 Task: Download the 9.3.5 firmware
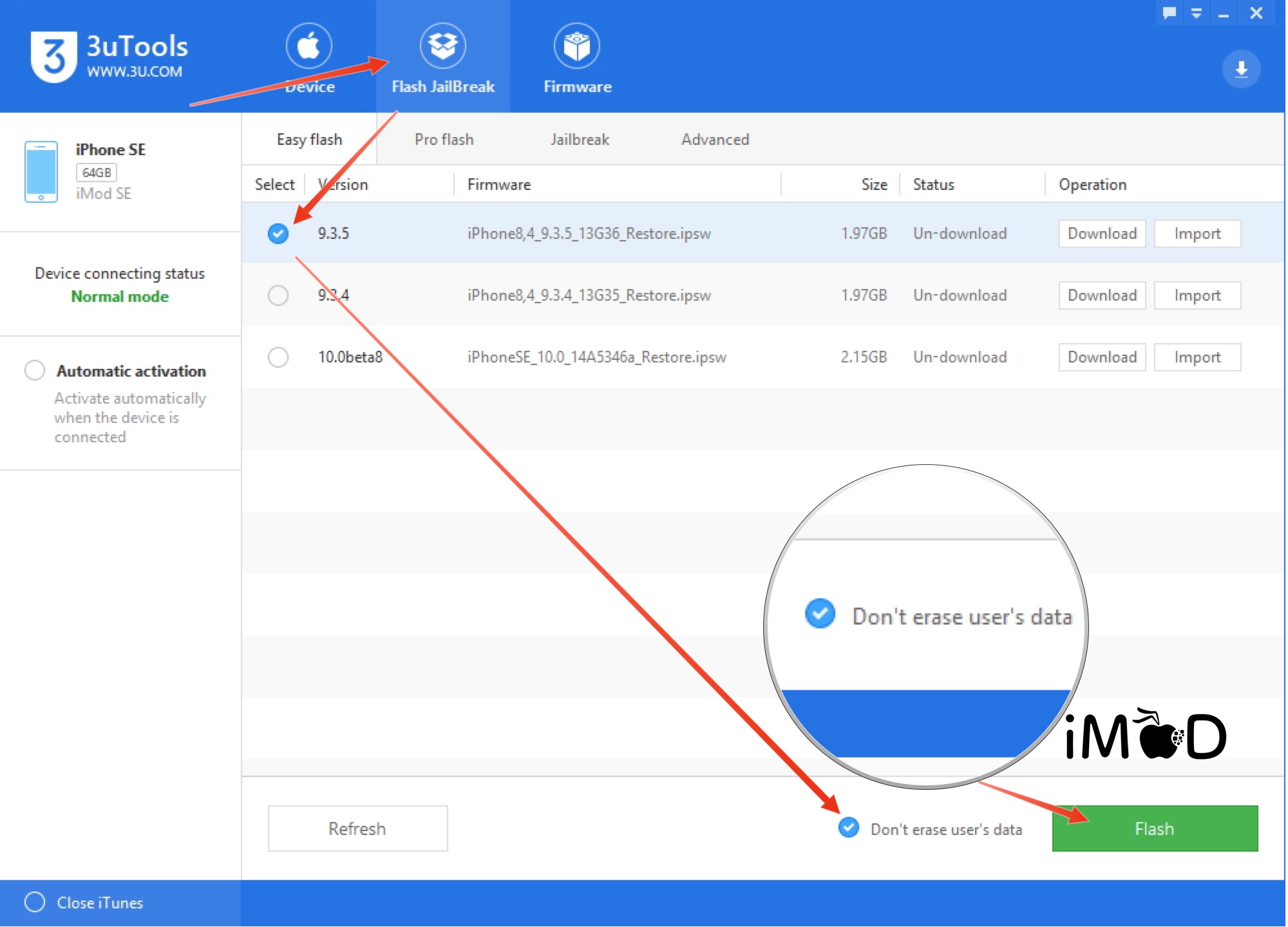coord(1102,234)
